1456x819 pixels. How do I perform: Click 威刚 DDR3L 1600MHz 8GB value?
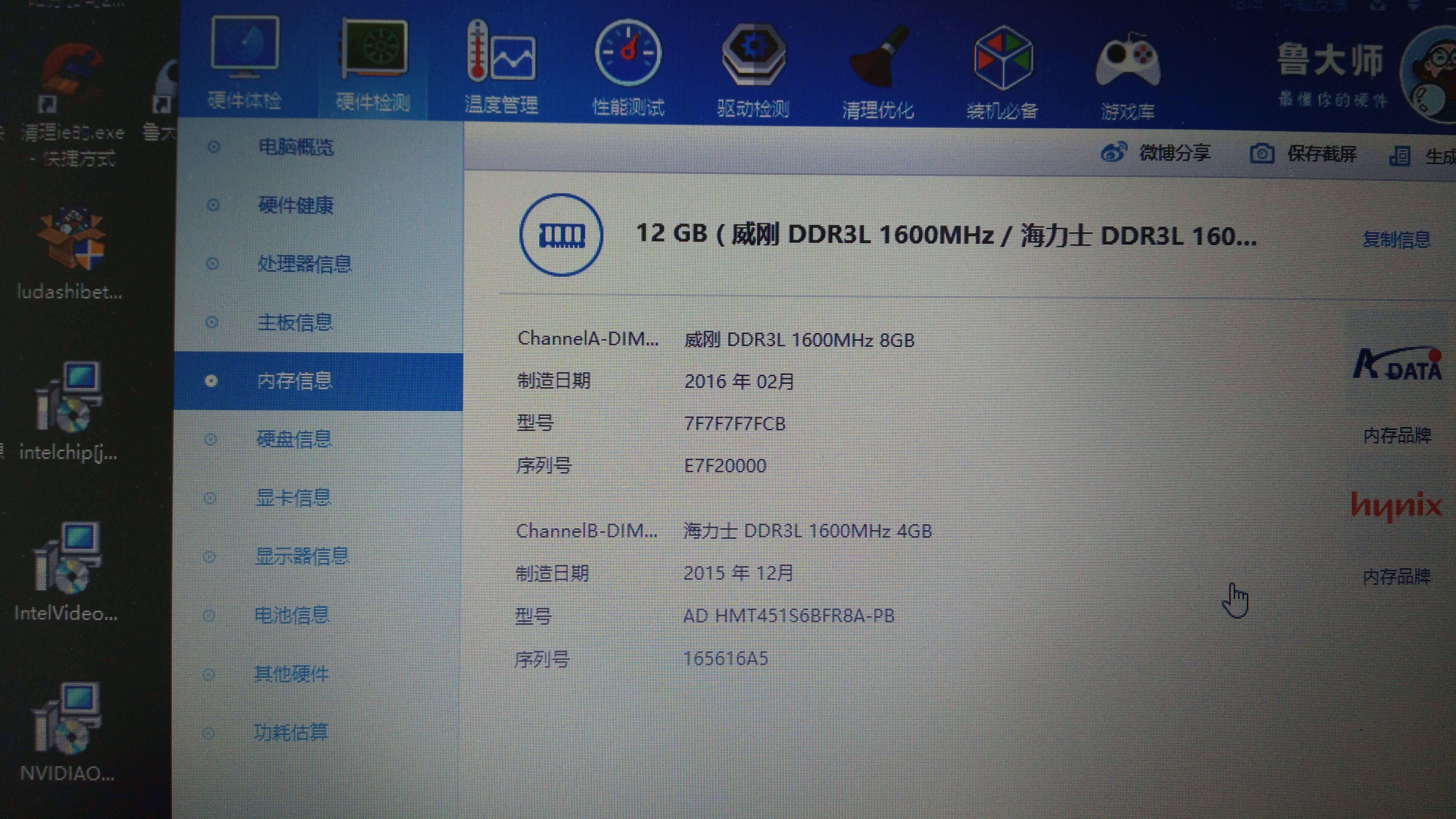pos(799,340)
